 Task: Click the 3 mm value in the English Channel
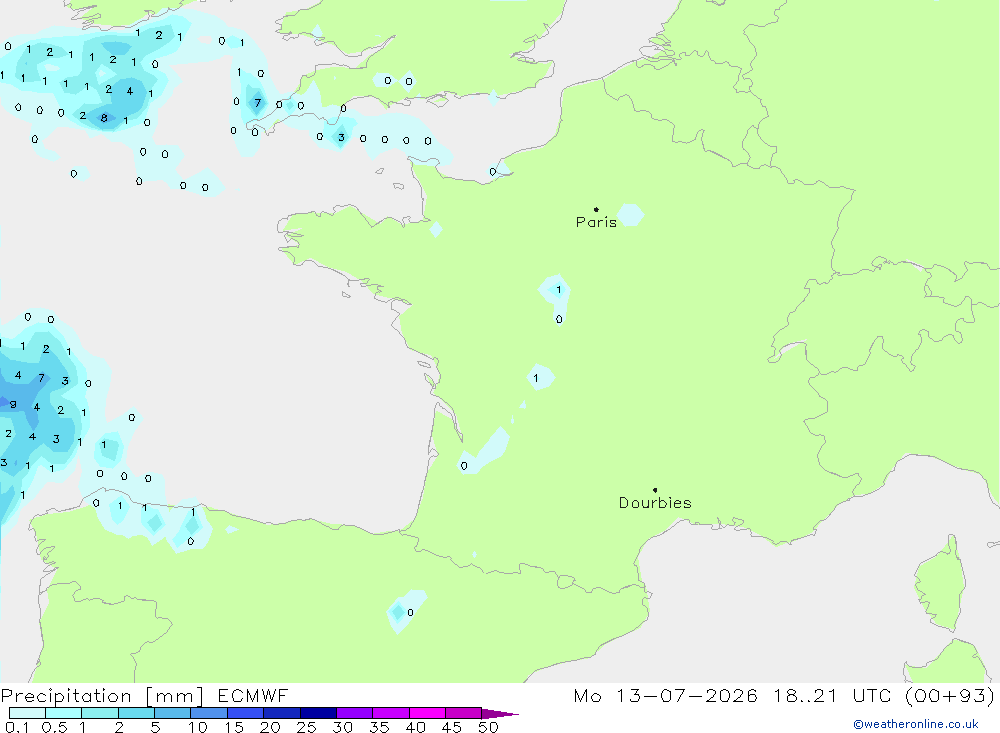341,138
